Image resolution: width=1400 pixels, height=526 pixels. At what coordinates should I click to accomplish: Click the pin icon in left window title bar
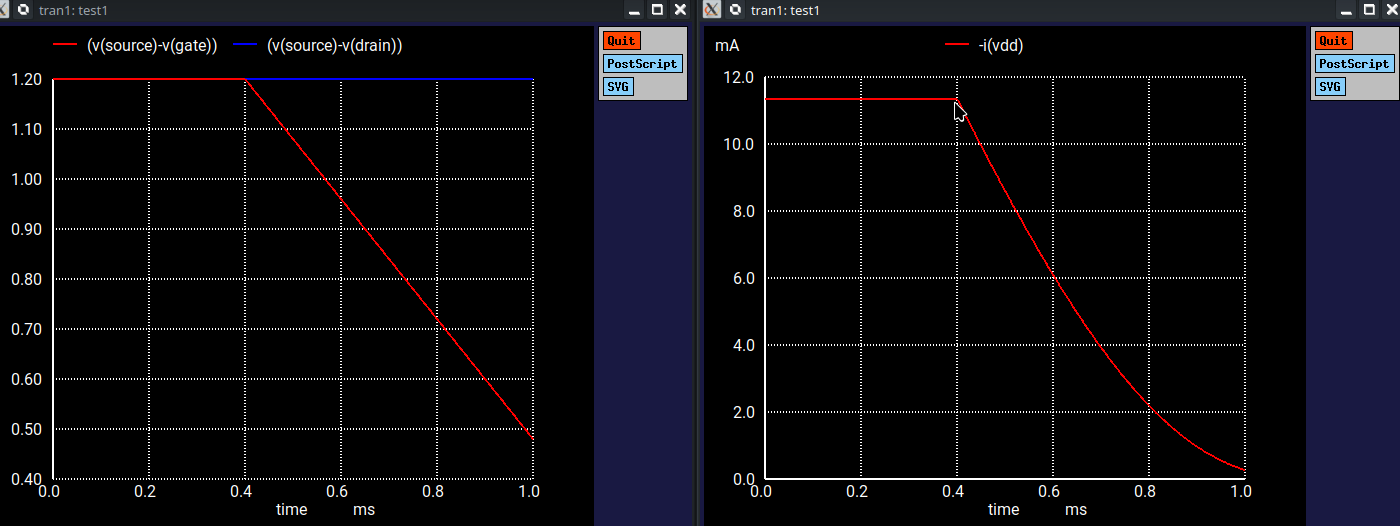coord(23,10)
